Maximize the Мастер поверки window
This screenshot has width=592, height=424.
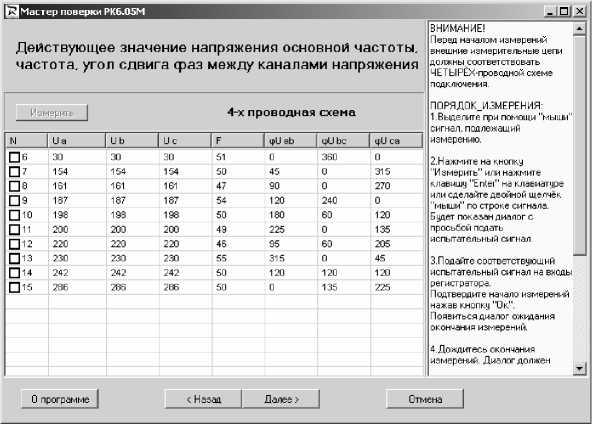click(x=564, y=11)
